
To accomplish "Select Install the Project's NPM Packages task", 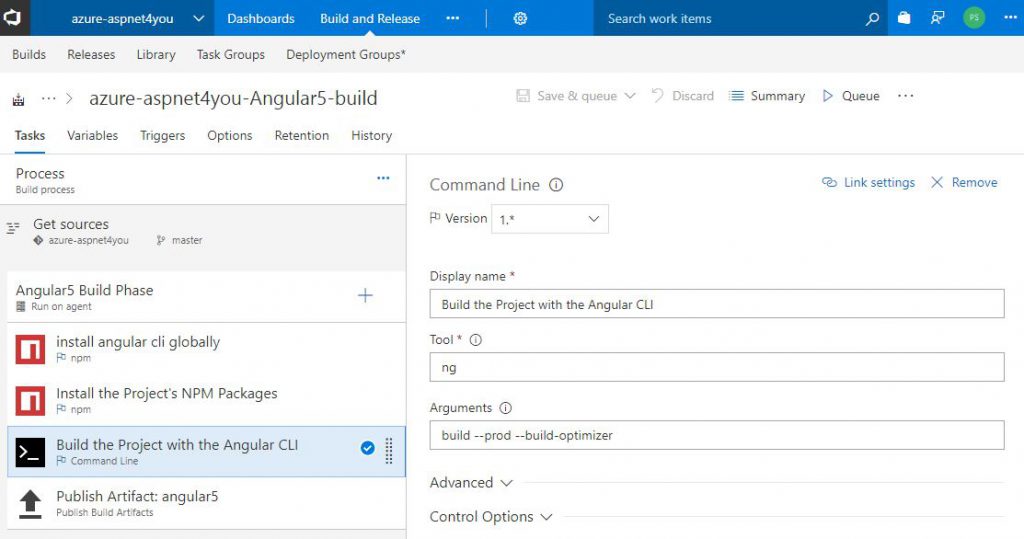I will [x=206, y=400].
